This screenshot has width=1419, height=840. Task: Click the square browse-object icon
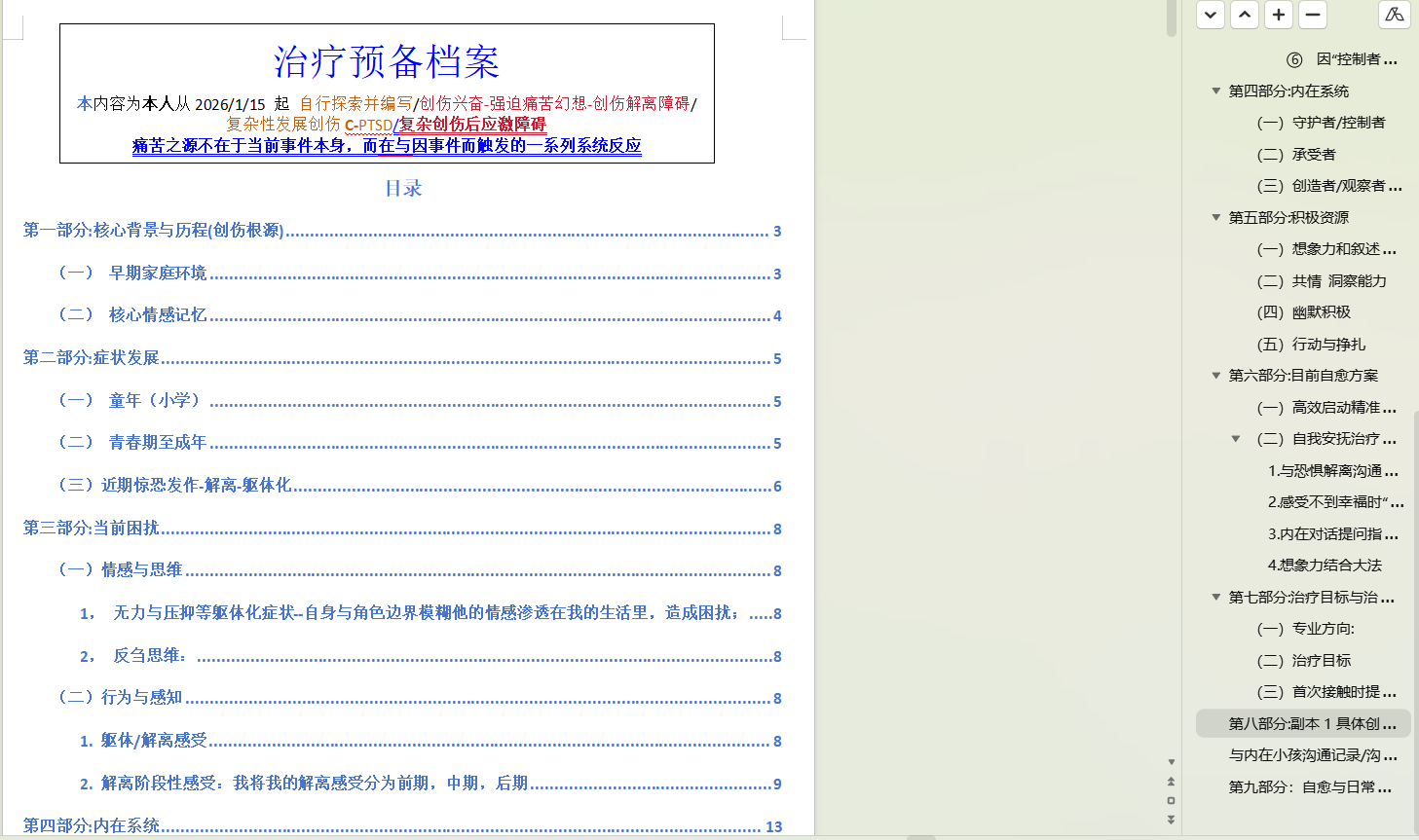[1171, 800]
